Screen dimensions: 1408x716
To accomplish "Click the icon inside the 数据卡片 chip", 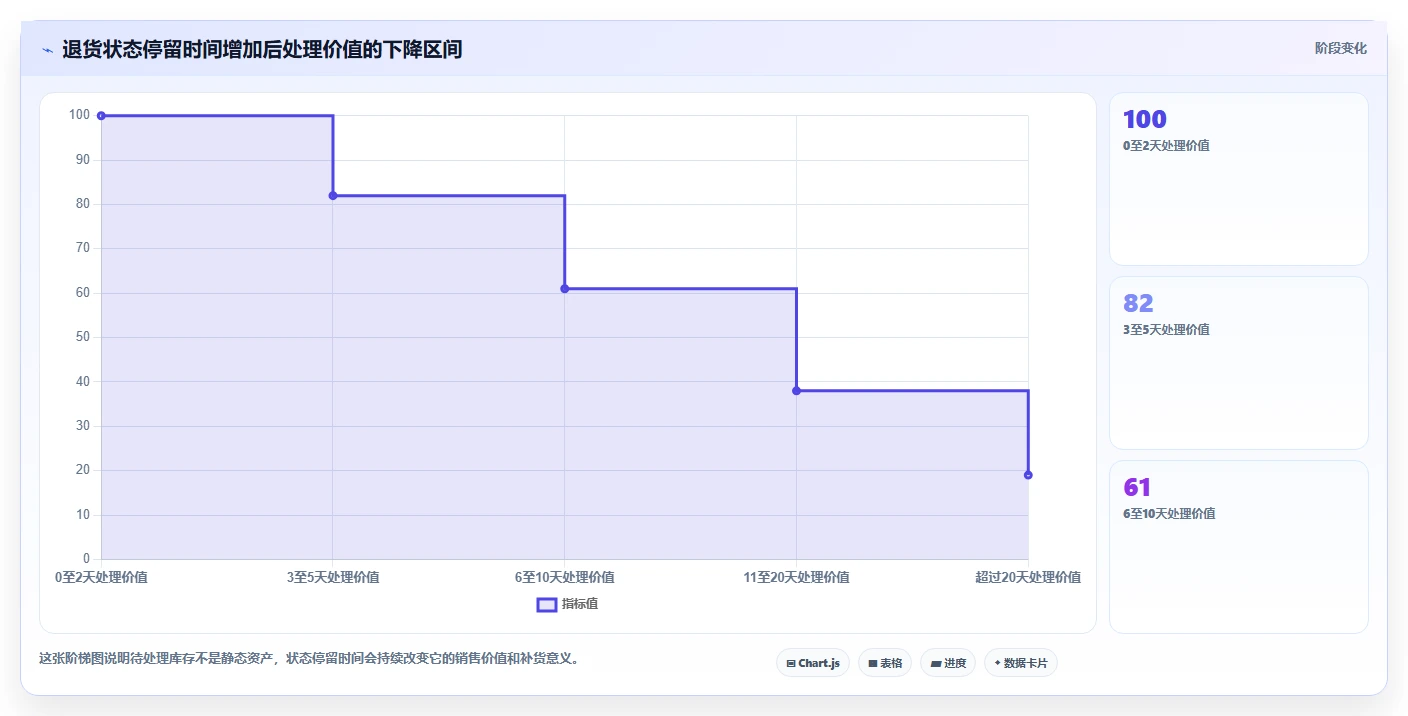I will (998, 663).
